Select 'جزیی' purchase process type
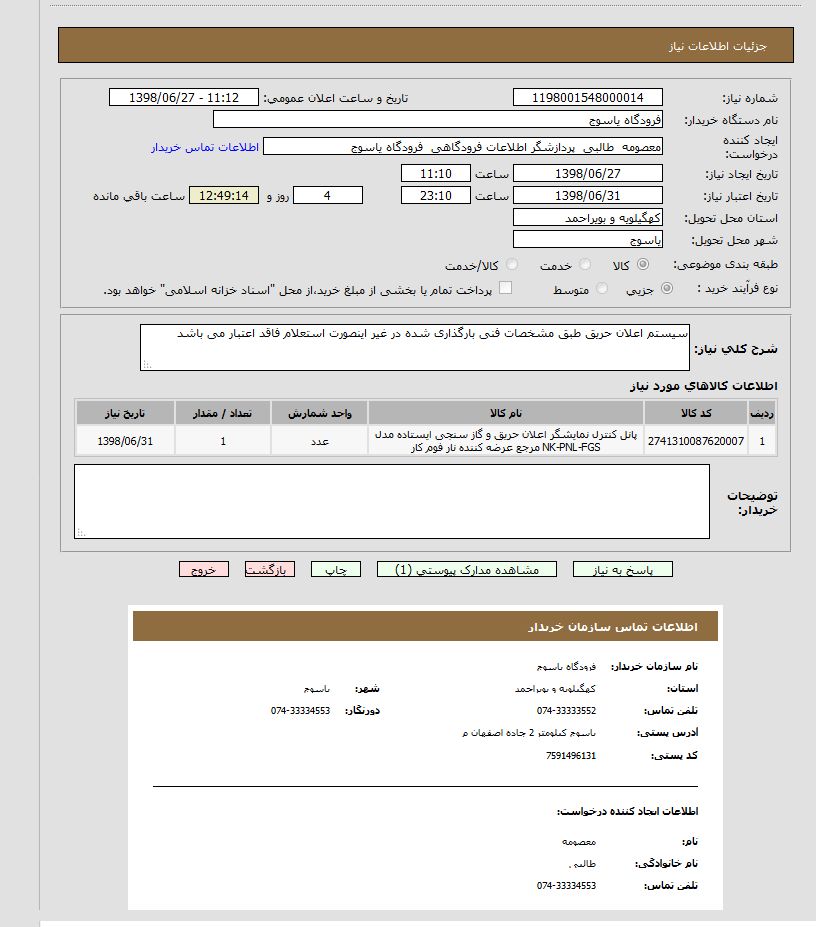Image resolution: width=816 pixels, height=927 pixels. pyautogui.click(x=667, y=289)
